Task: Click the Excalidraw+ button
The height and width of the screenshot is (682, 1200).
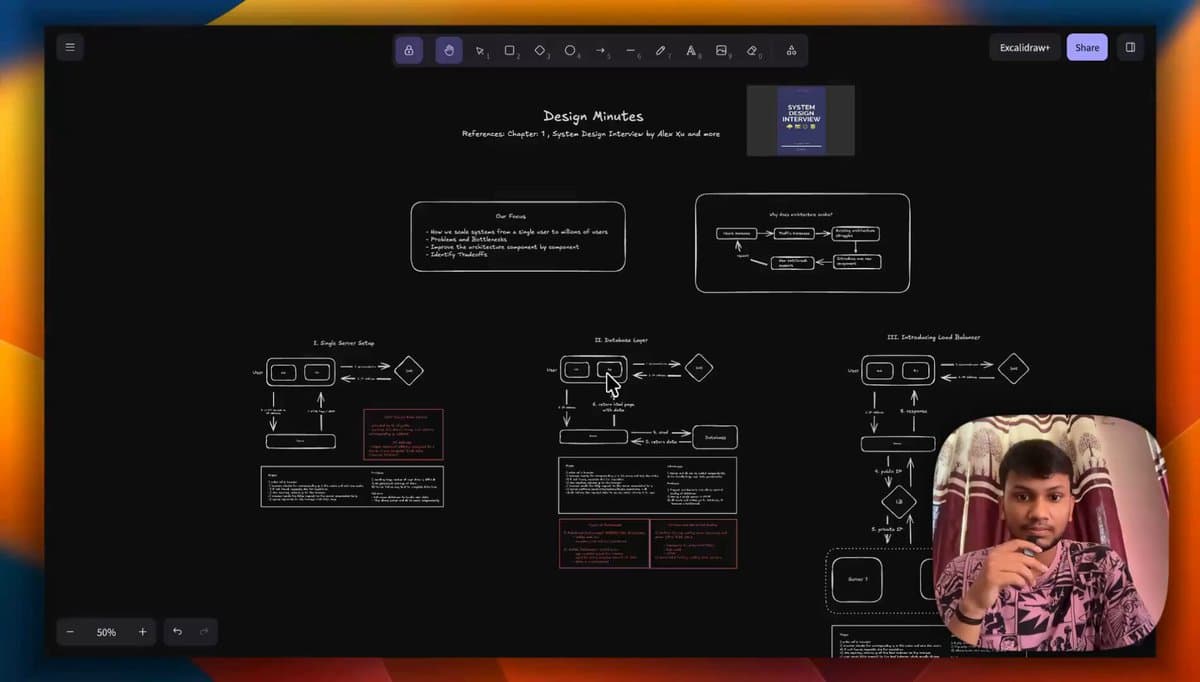Action: point(1025,47)
